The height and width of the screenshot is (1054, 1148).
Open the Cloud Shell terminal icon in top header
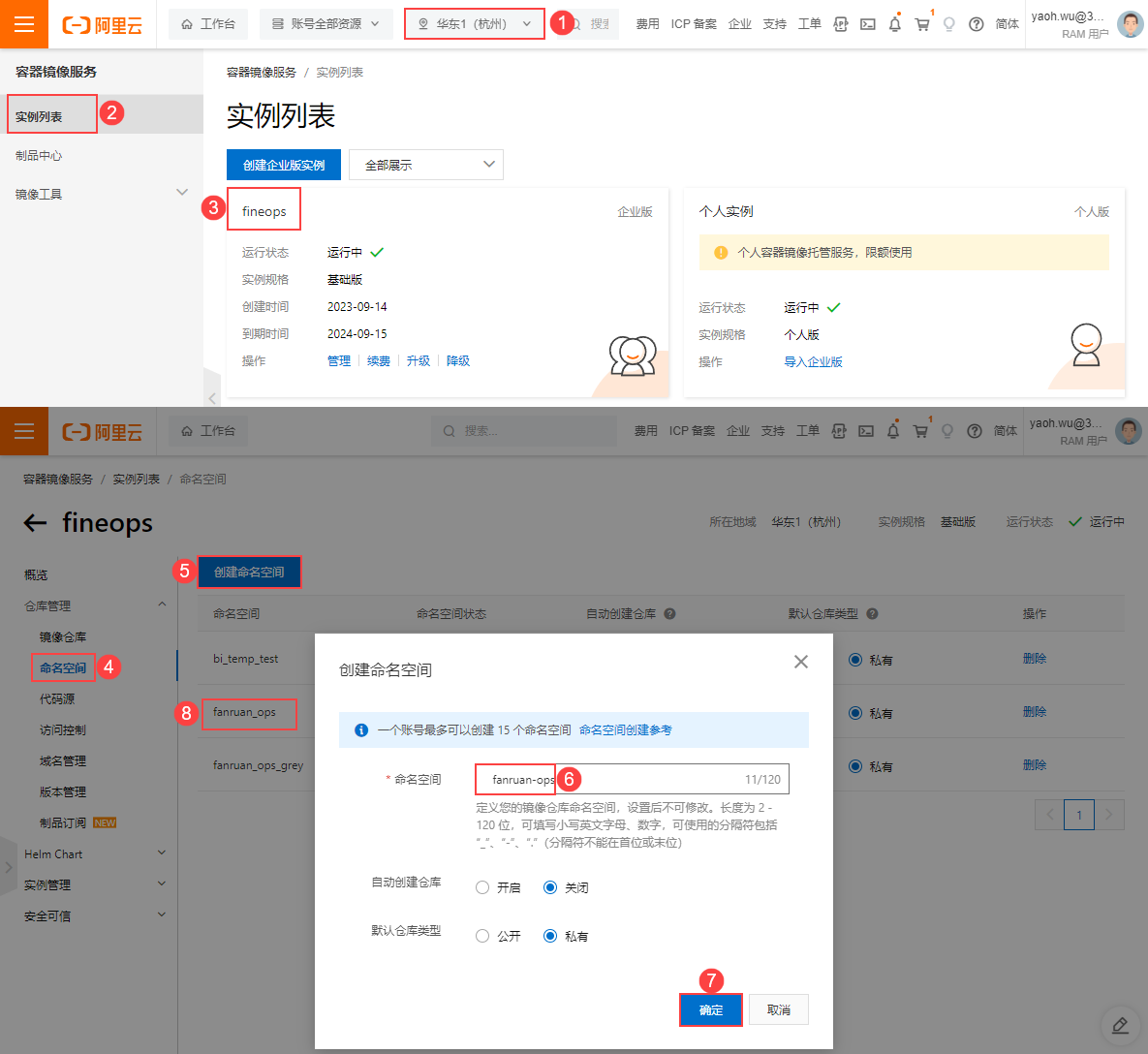(868, 24)
